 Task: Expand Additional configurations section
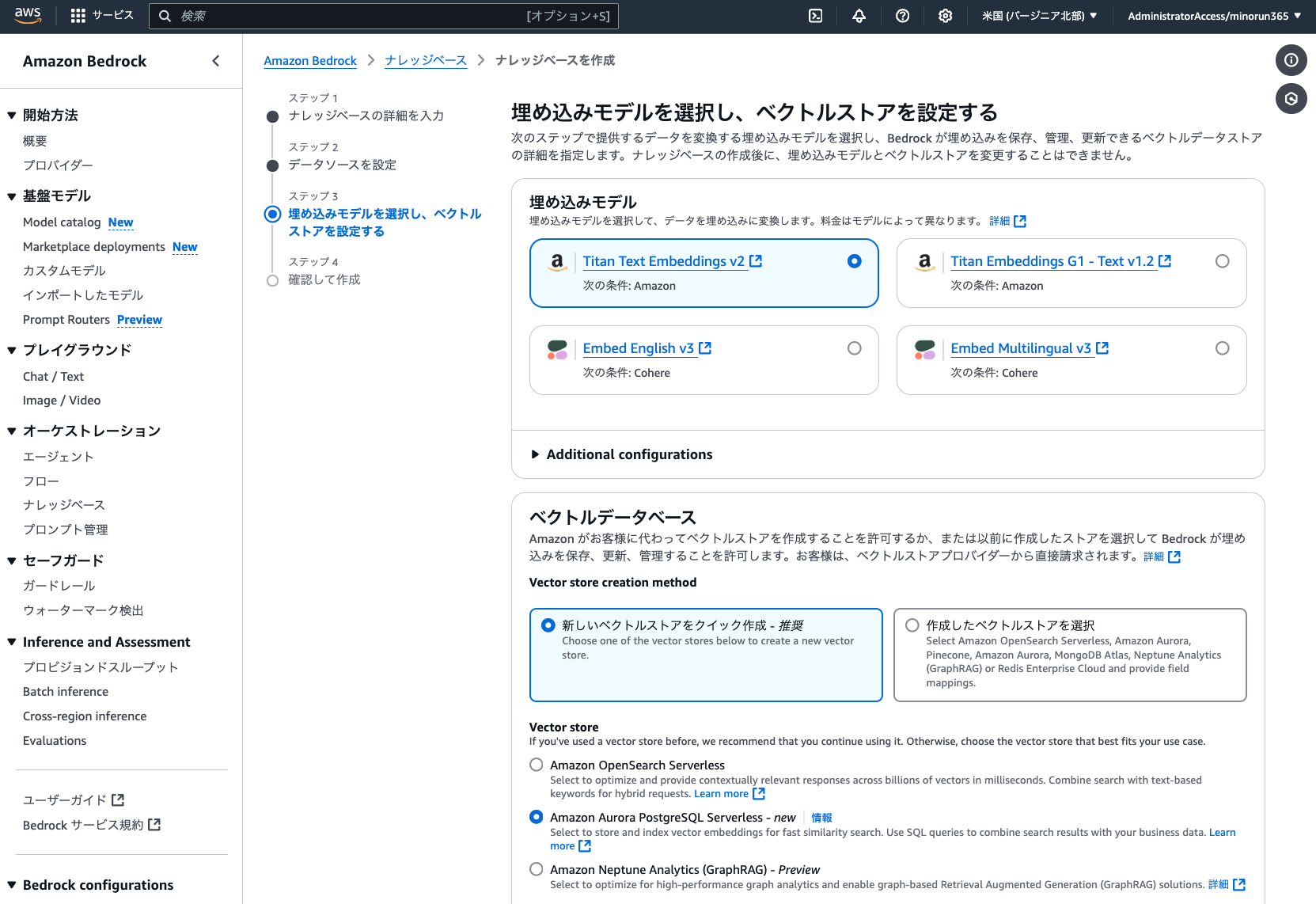pyautogui.click(x=621, y=454)
